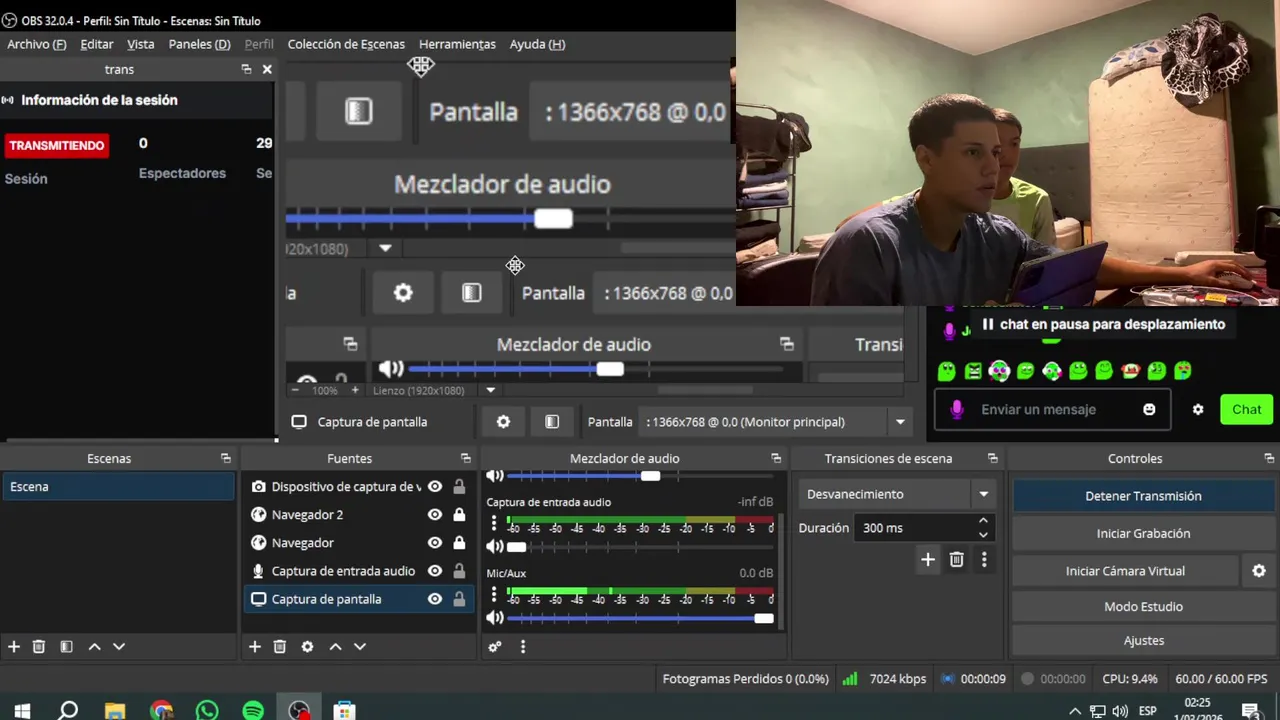
Task: Open Captura de entrada audio three-dot options
Action: tap(494, 523)
